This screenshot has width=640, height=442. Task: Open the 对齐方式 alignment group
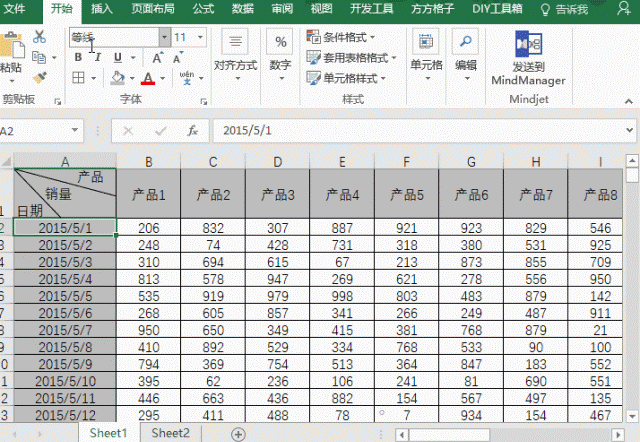pyautogui.click(x=235, y=54)
